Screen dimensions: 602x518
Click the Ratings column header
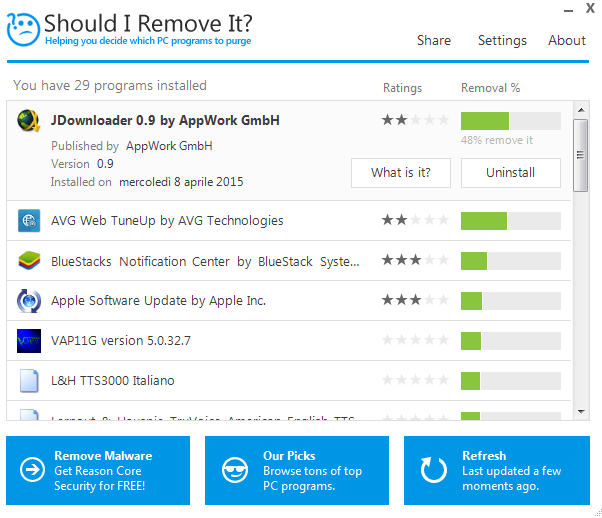pos(402,88)
